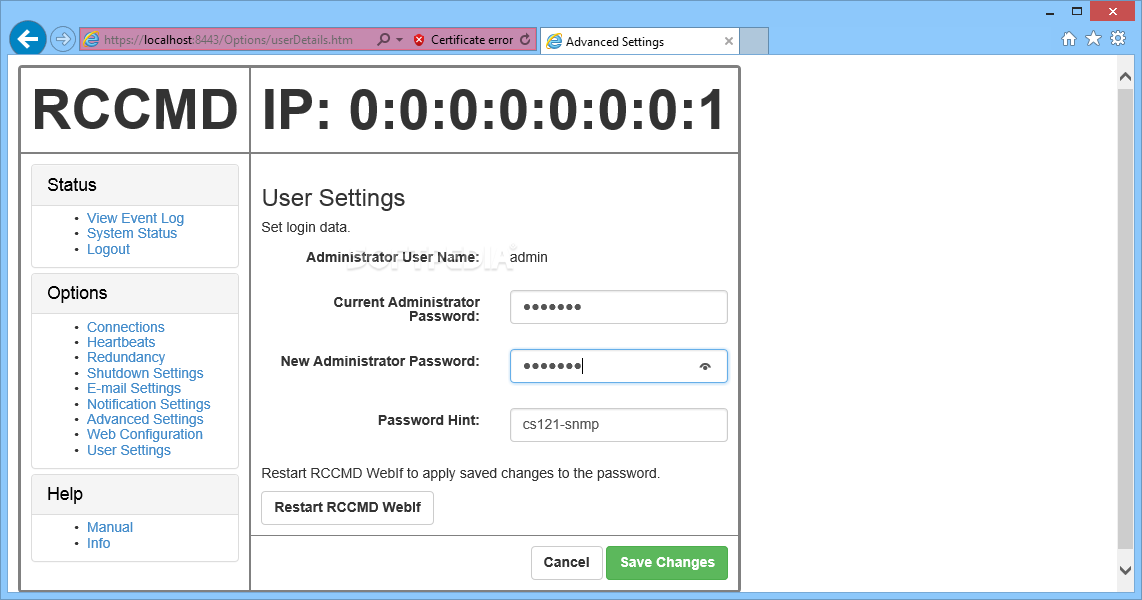Image resolution: width=1142 pixels, height=600 pixels.
Task: Open browser tools gear icon
Action: click(1118, 39)
